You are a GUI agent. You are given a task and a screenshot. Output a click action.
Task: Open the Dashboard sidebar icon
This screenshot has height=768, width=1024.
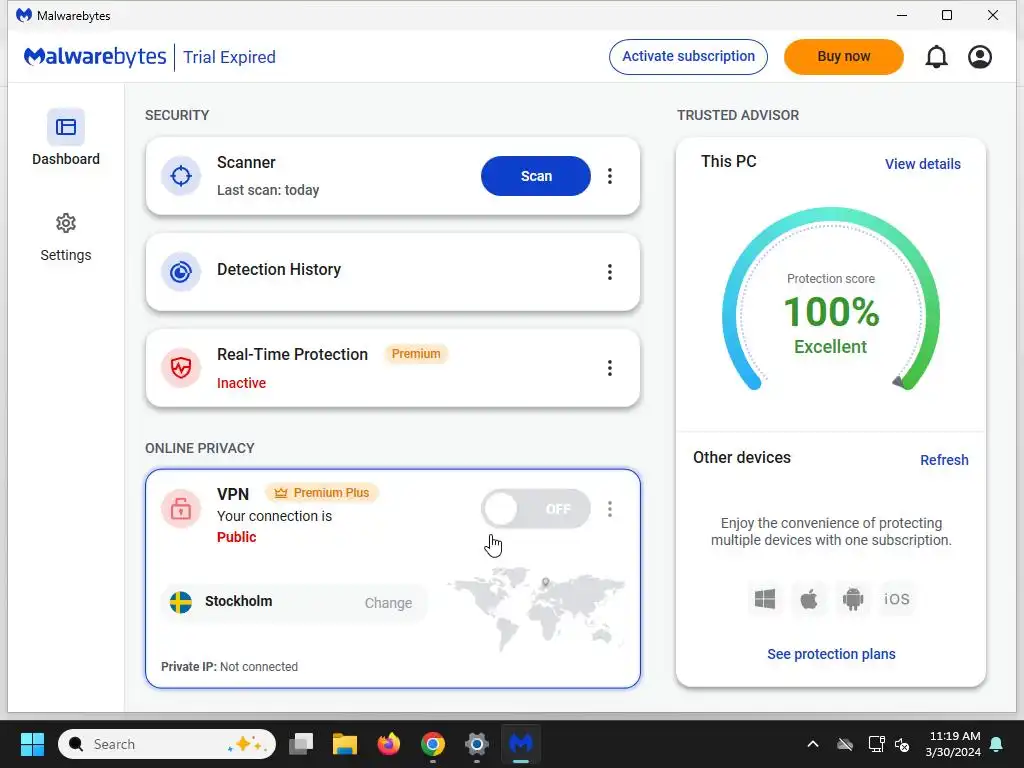pos(66,127)
